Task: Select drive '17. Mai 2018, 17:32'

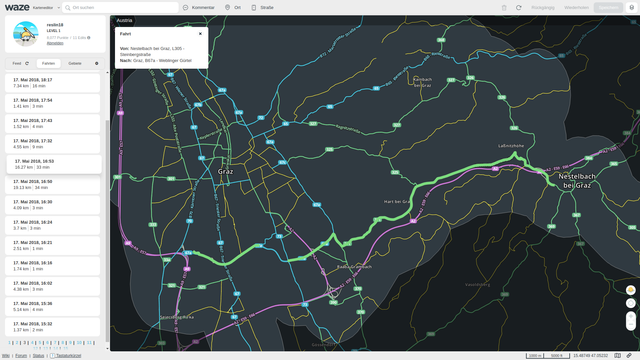Action: (53, 144)
